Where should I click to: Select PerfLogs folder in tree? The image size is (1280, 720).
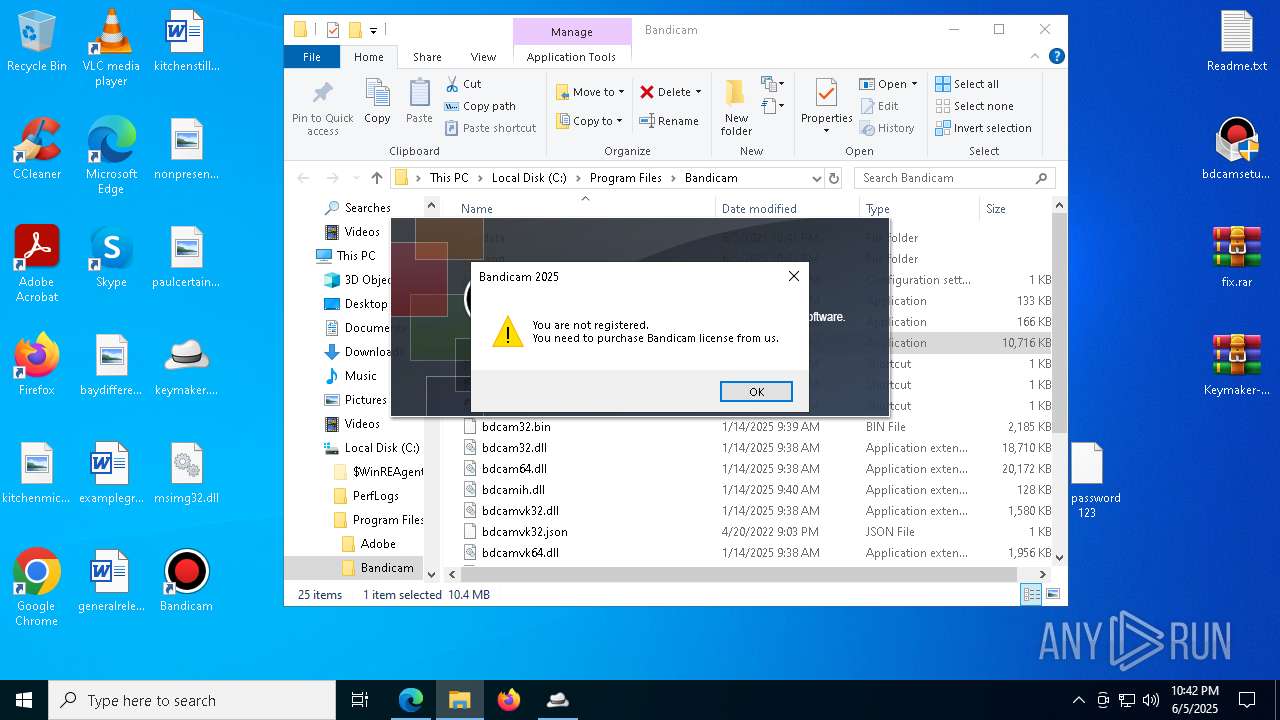click(375, 496)
